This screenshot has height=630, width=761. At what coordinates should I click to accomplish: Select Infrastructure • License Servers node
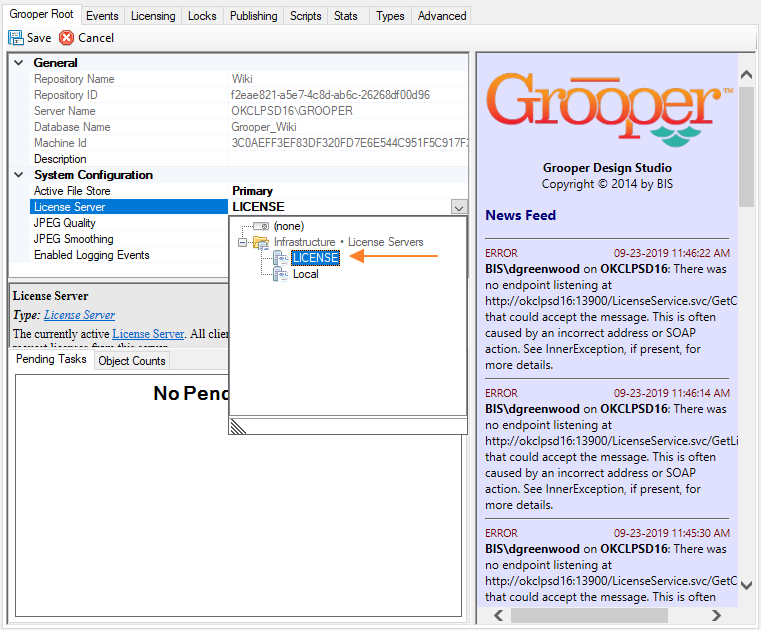point(348,242)
